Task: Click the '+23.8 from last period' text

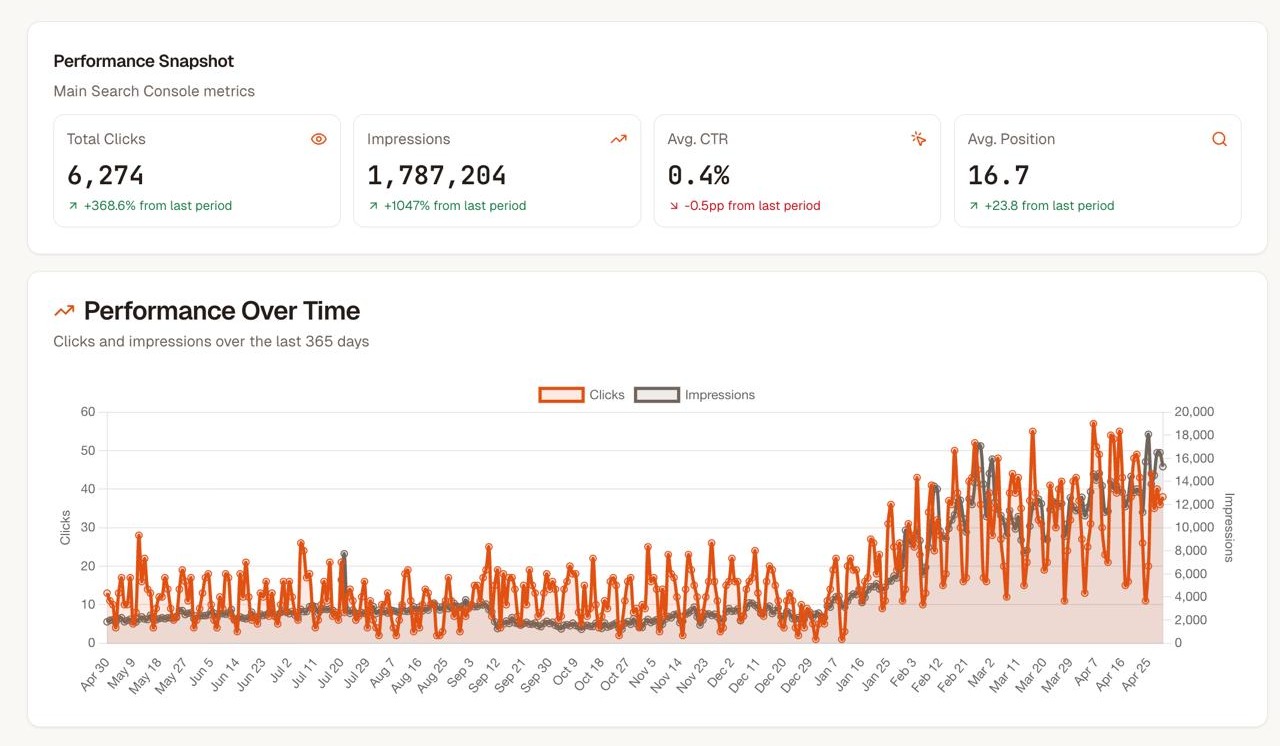Action: click(x=1049, y=206)
